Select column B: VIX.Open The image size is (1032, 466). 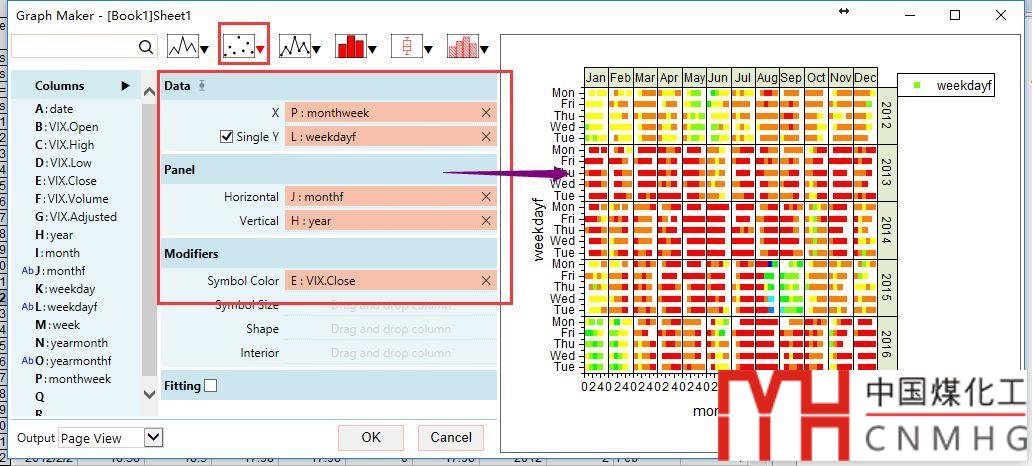(x=66, y=126)
